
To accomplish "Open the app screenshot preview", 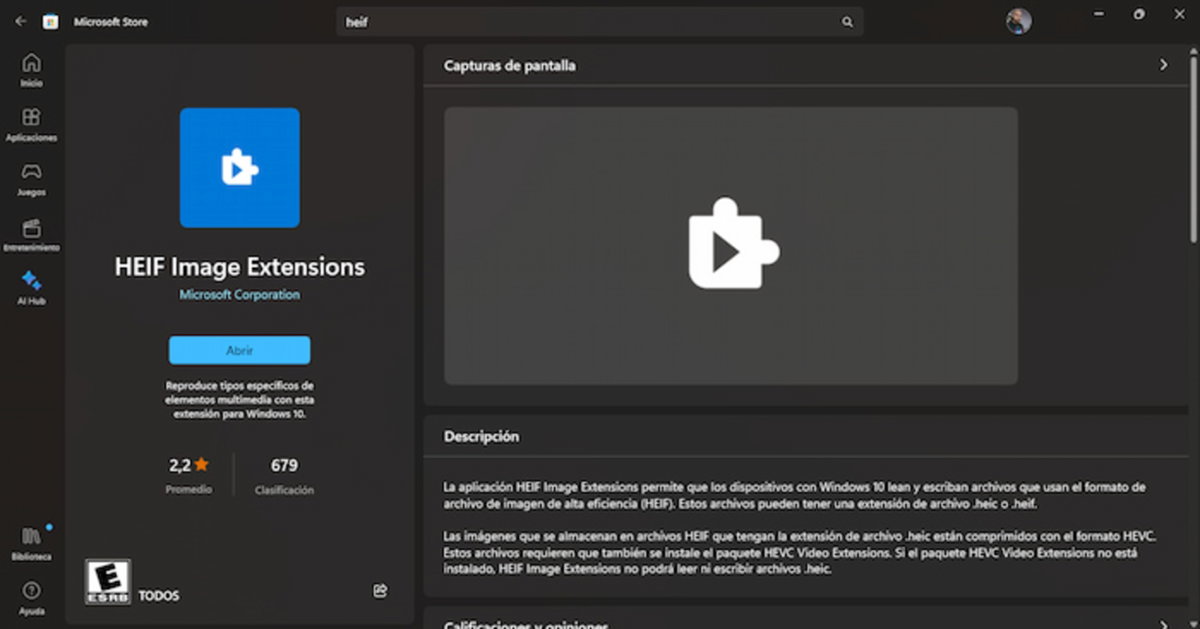I will coord(729,247).
